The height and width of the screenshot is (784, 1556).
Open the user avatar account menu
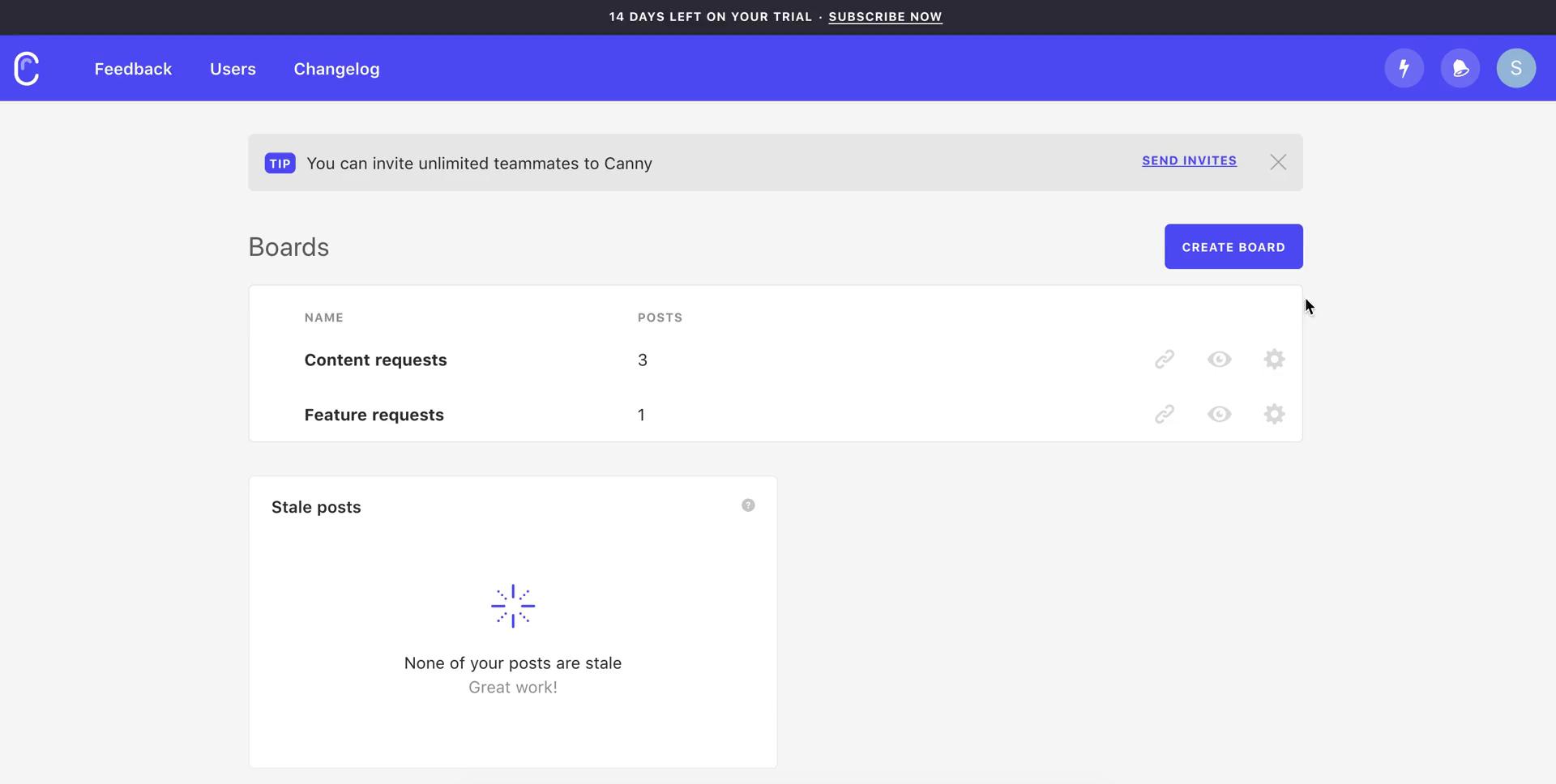tap(1515, 69)
